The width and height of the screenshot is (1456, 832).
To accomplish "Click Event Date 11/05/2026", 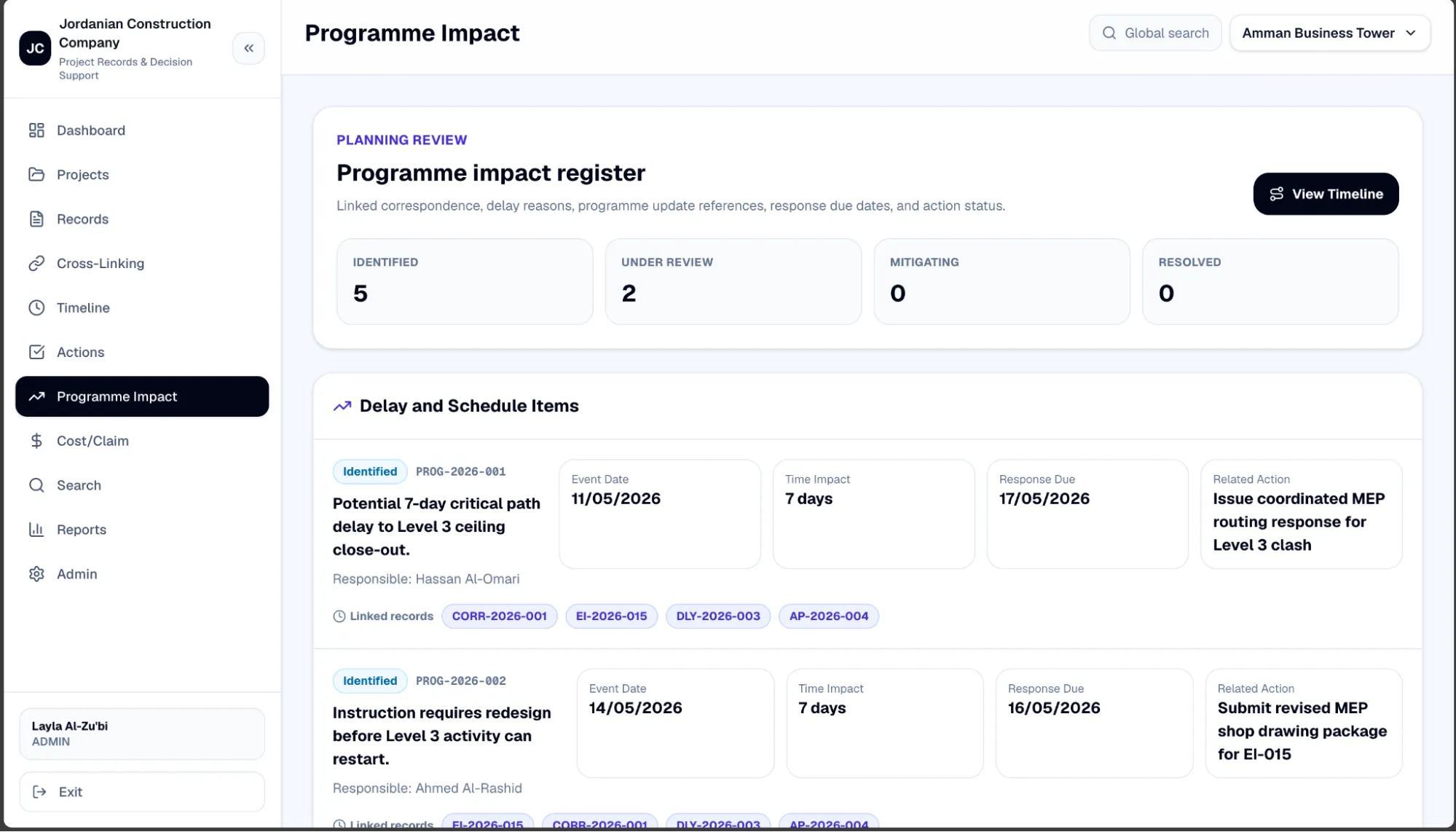I will click(x=659, y=514).
